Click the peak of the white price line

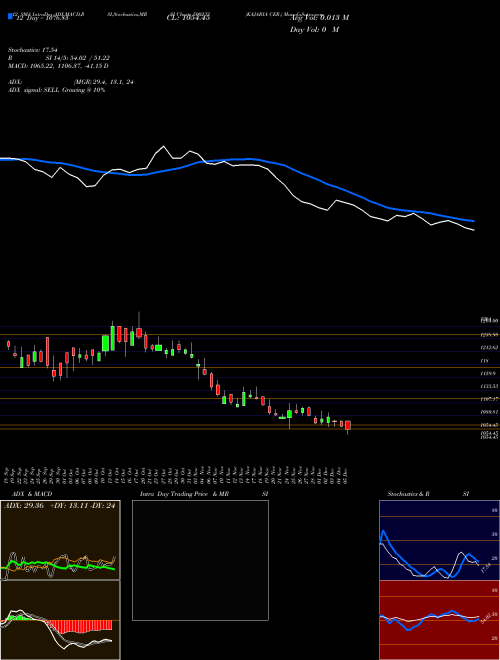coord(164,146)
